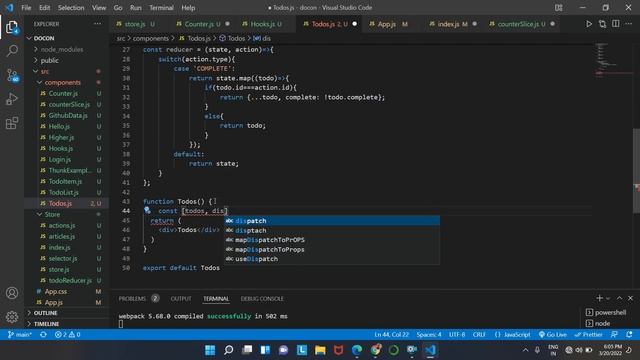Screen dimensions: 640x360
Task: Open File Explorer from the taskbar
Action: click(x=320, y=350)
